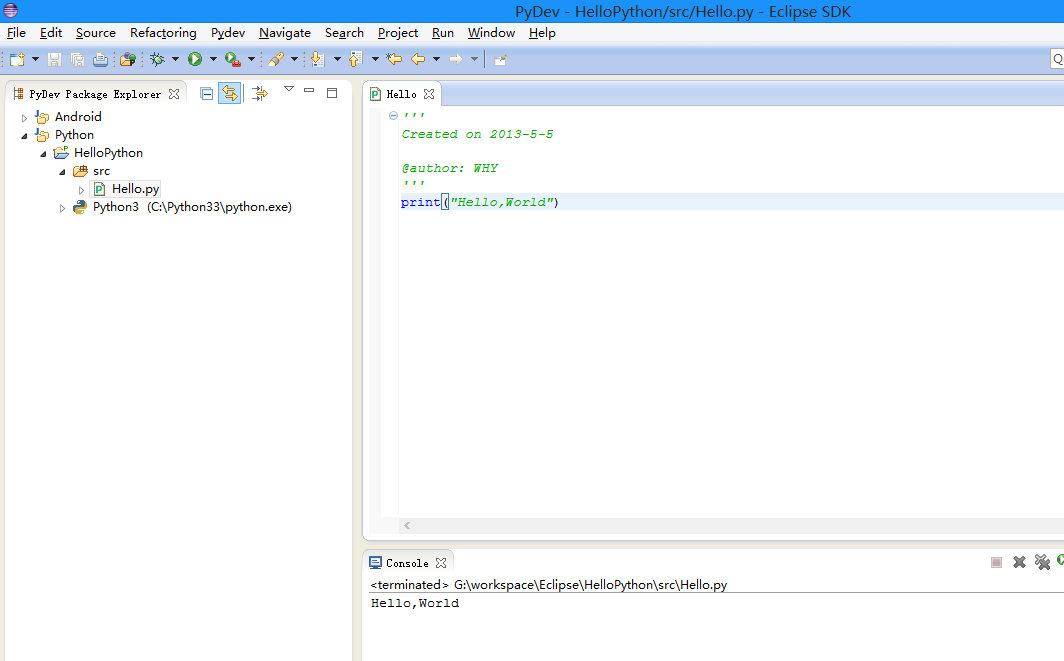
Task: Collapse the Python working set node
Action: click(x=24, y=136)
